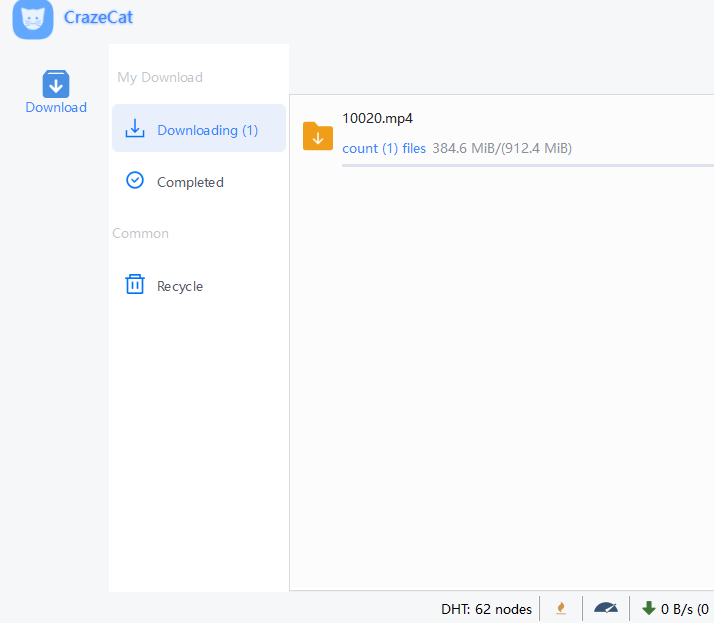
Task: Click the speedometer speed limit icon
Action: coord(606,608)
